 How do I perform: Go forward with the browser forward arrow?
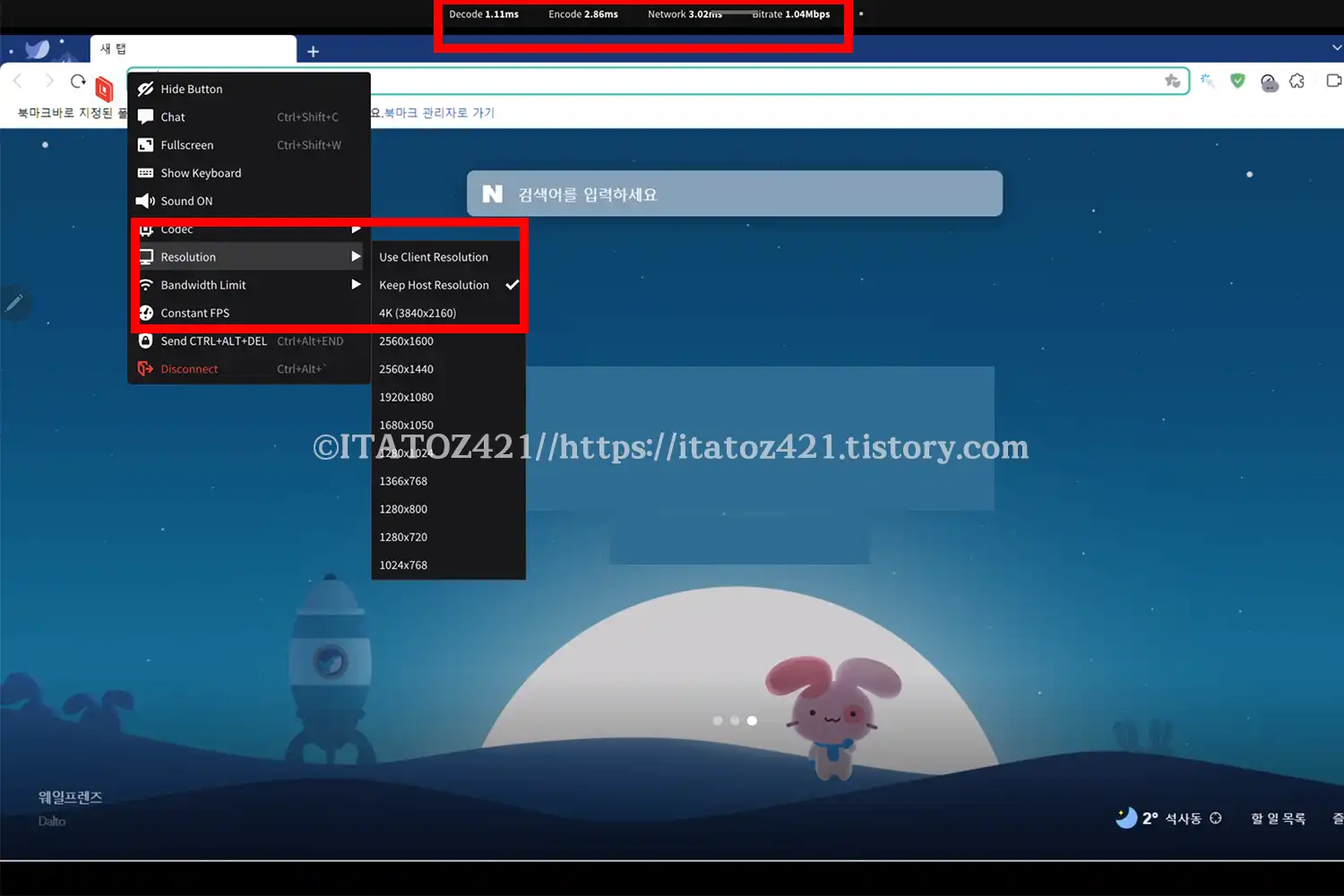pos(49,82)
